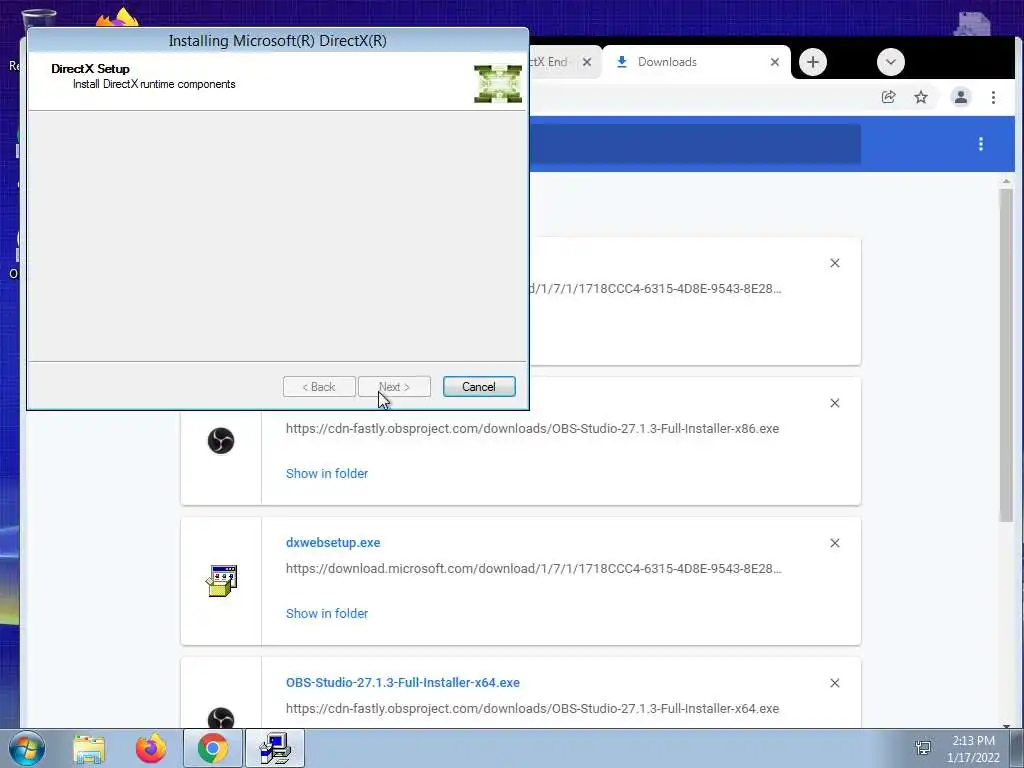Open the OBS x64 installer source URL
Image resolution: width=1024 pixels, height=768 pixels.
click(532, 709)
